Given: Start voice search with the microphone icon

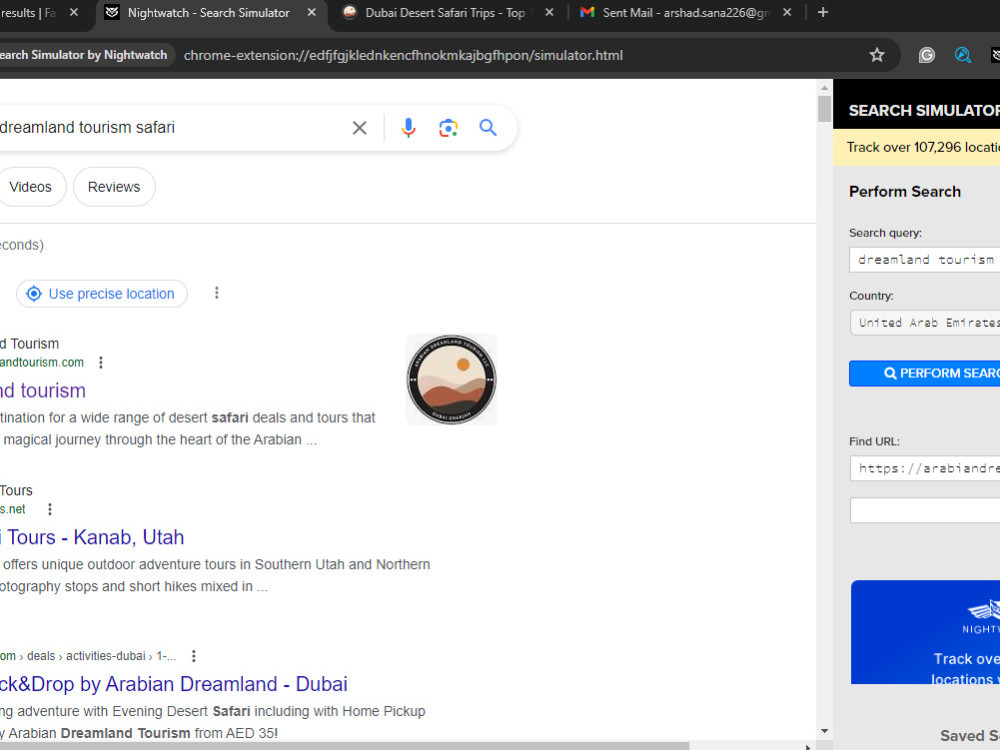Looking at the screenshot, I should (408, 128).
